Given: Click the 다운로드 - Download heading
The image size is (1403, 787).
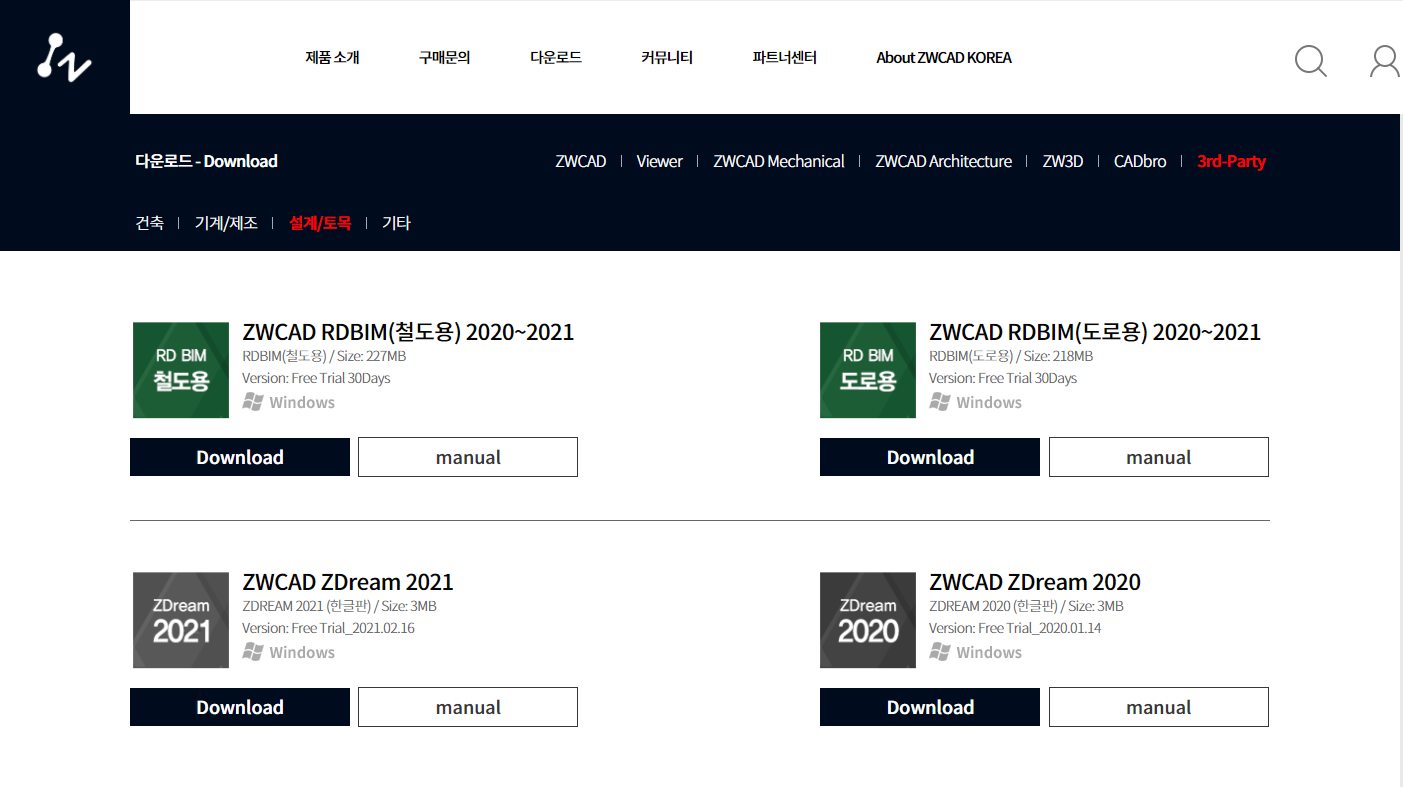Looking at the screenshot, I should click(x=206, y=161).
